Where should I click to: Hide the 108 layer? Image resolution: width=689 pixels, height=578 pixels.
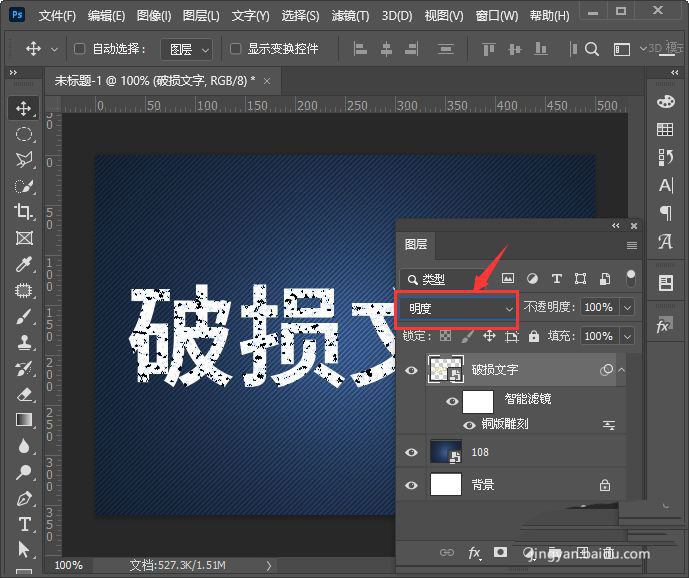coord(411,452)
